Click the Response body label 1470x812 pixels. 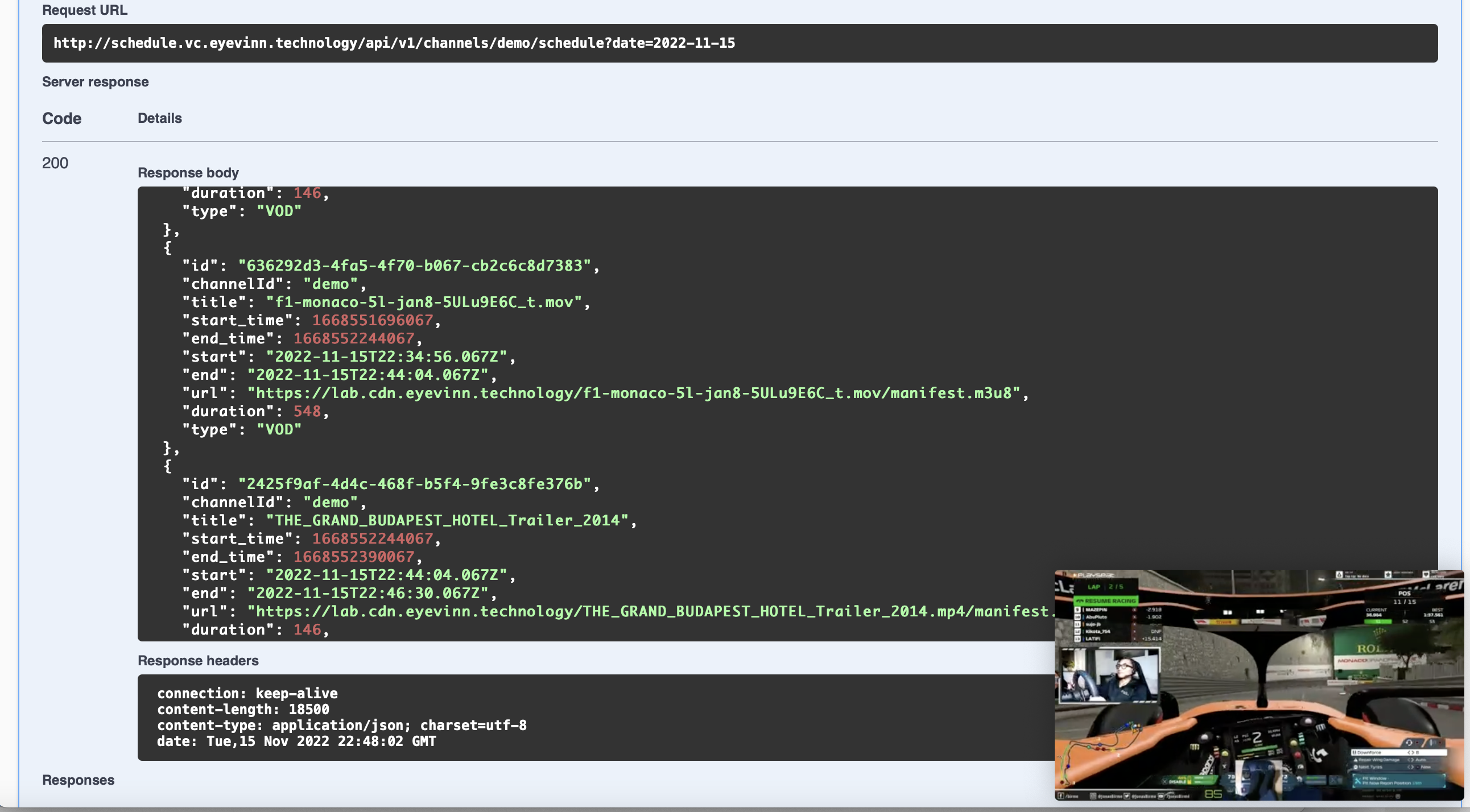(x=188, y=173)
